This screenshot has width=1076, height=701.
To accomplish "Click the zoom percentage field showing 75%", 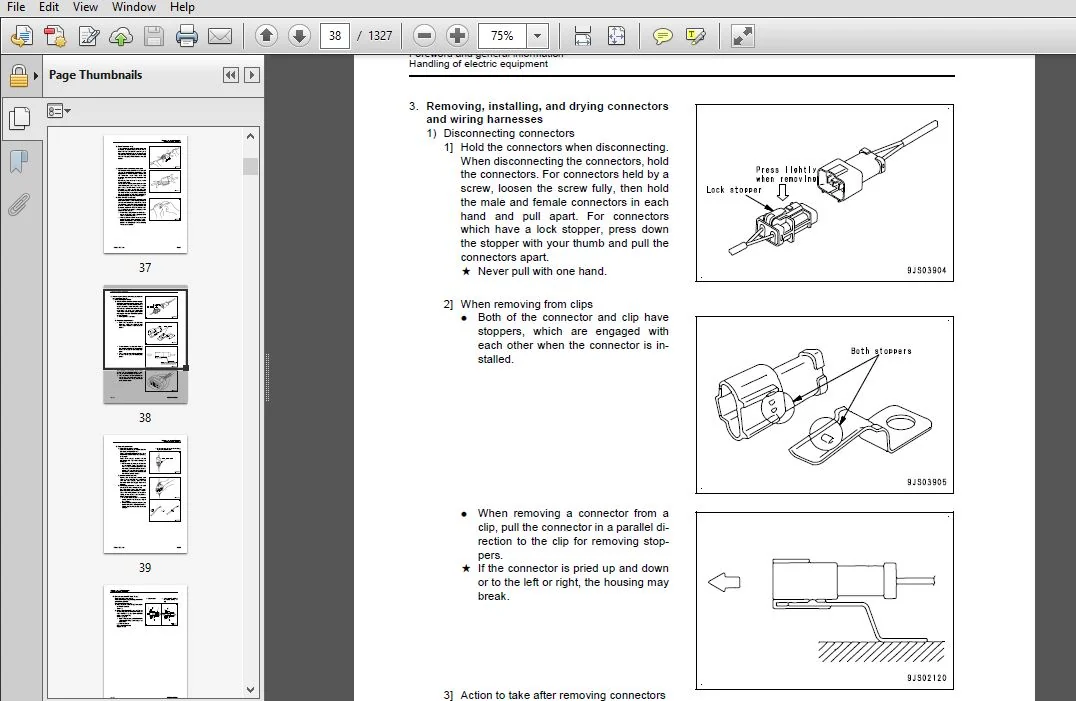I will click(x=502, y=36).
